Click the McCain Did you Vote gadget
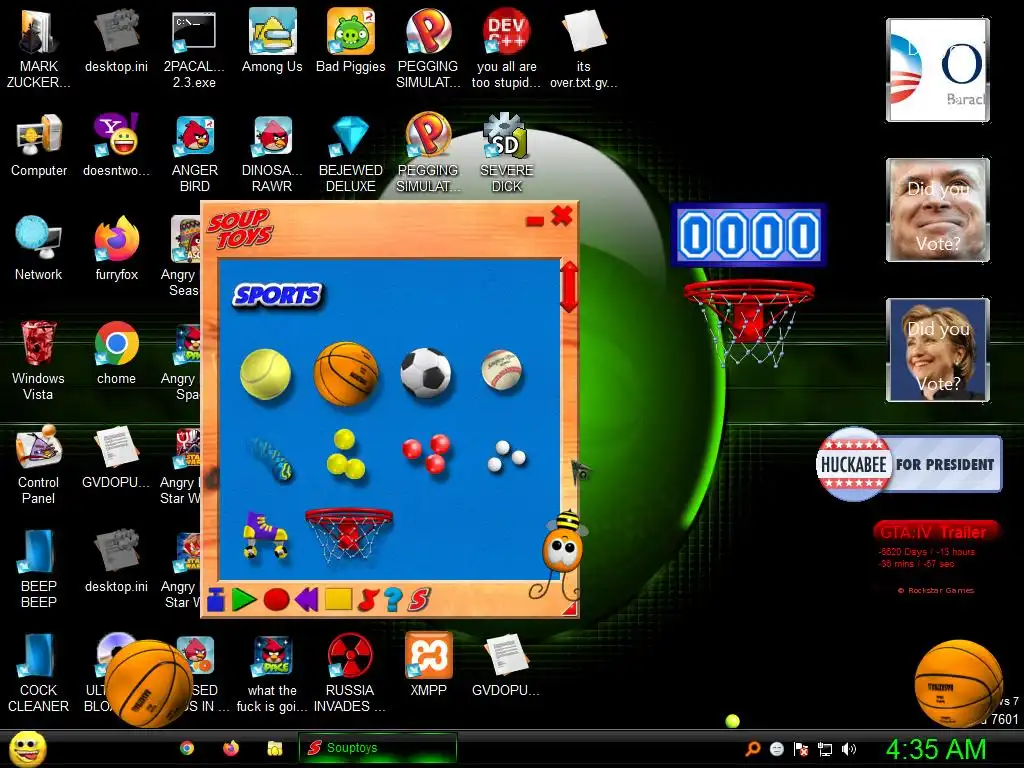The image size is (1024, 768). [938, 210]
